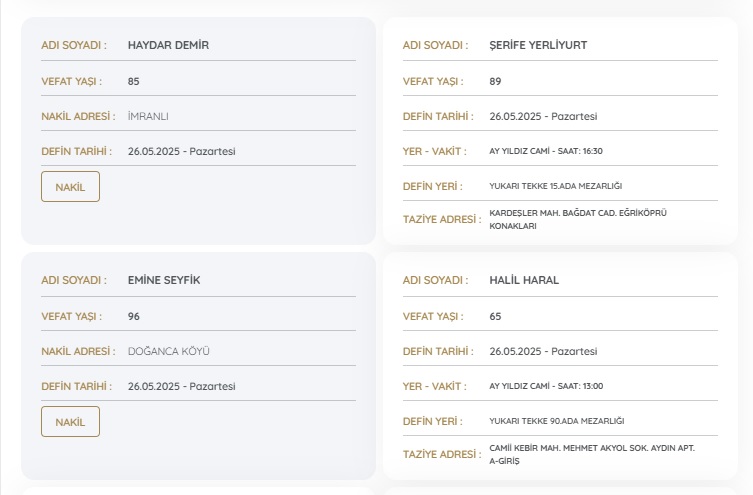Select the name HALİL HARAL
753x495 pixels.
pyautogui.click(x=524, y=280)
